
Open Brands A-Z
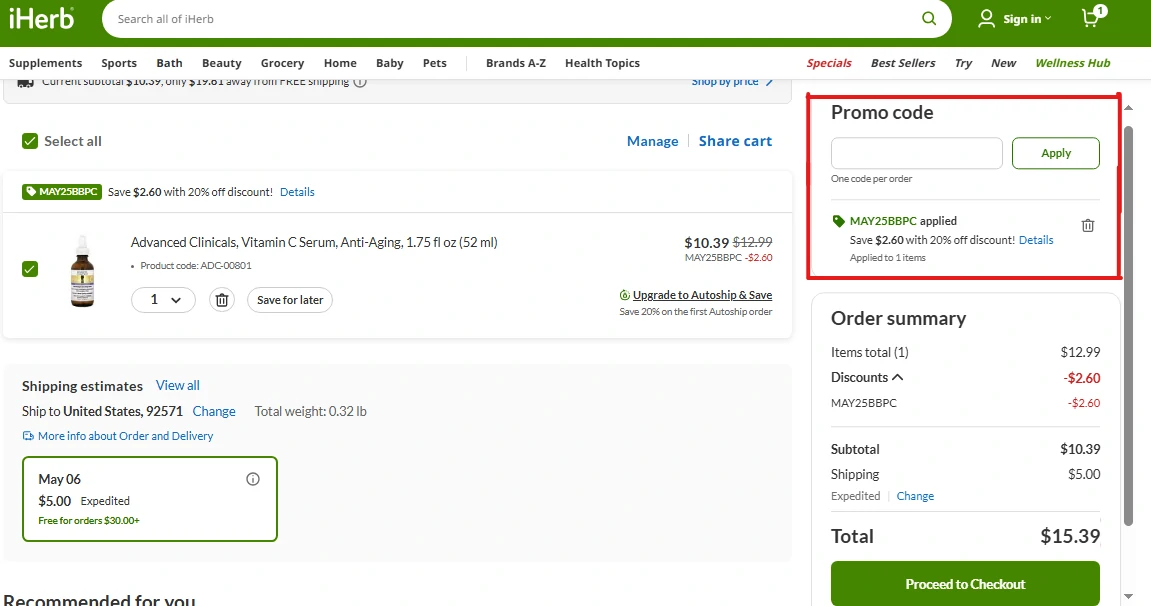click(x=516, y=63)
